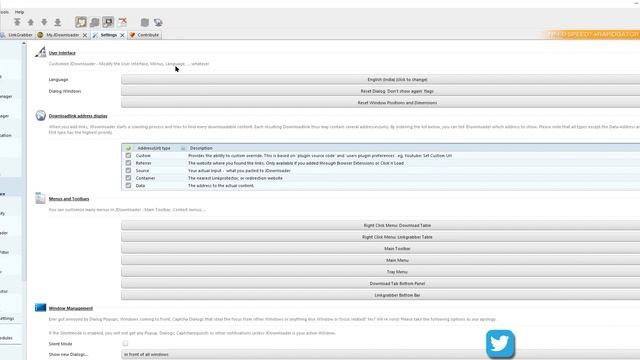640x360 pixels.
Task: Open the Main Menu customization button
Action: click(x=380, y=260)
